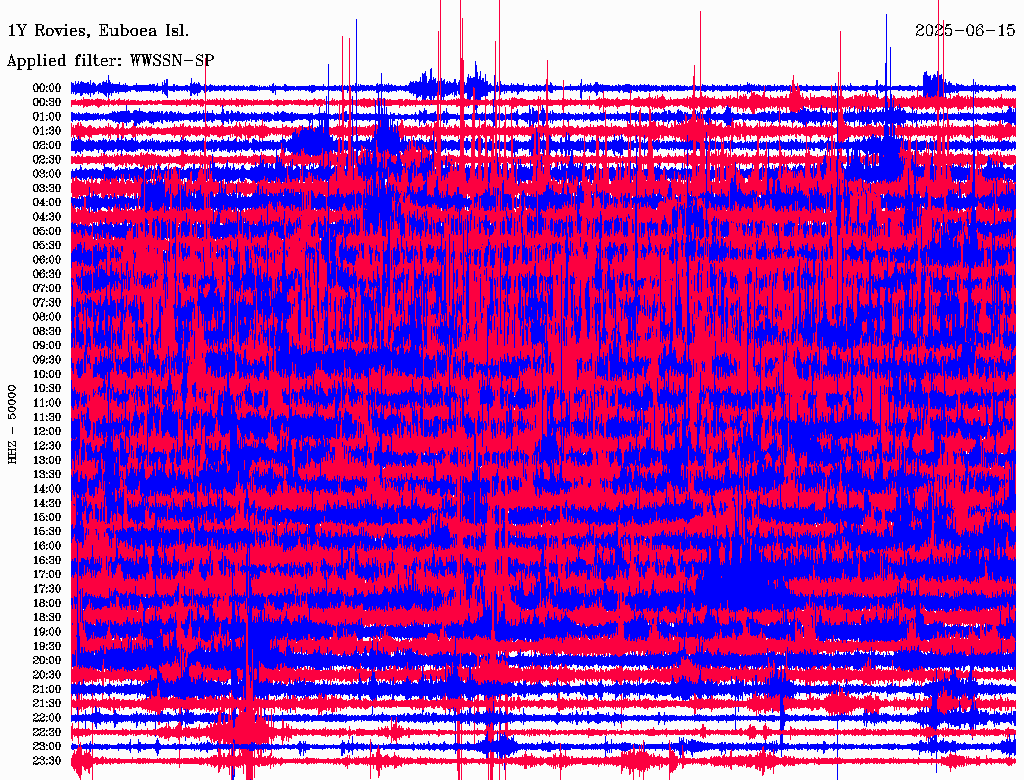Click the station title '1Y Rovies, Euboea Isl.'
The width and height of the screenshot is (1024, 780).
point(98,31)
